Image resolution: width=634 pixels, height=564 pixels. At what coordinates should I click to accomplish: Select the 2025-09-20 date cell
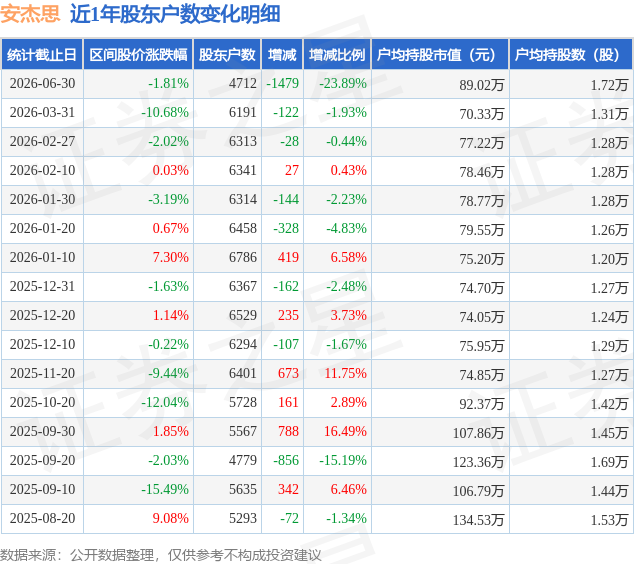pyautogui.click(x=42, y=460)
